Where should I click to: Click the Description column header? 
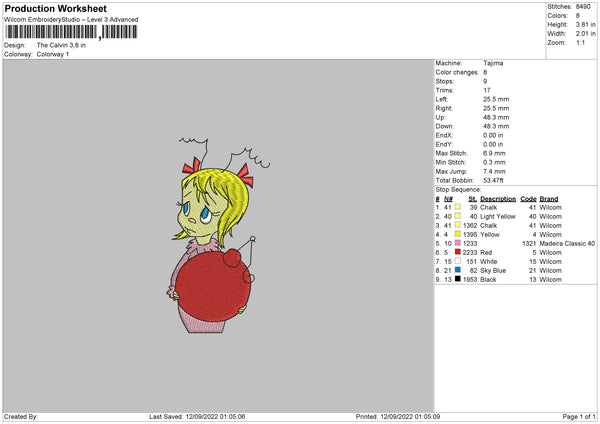point(498,199)
